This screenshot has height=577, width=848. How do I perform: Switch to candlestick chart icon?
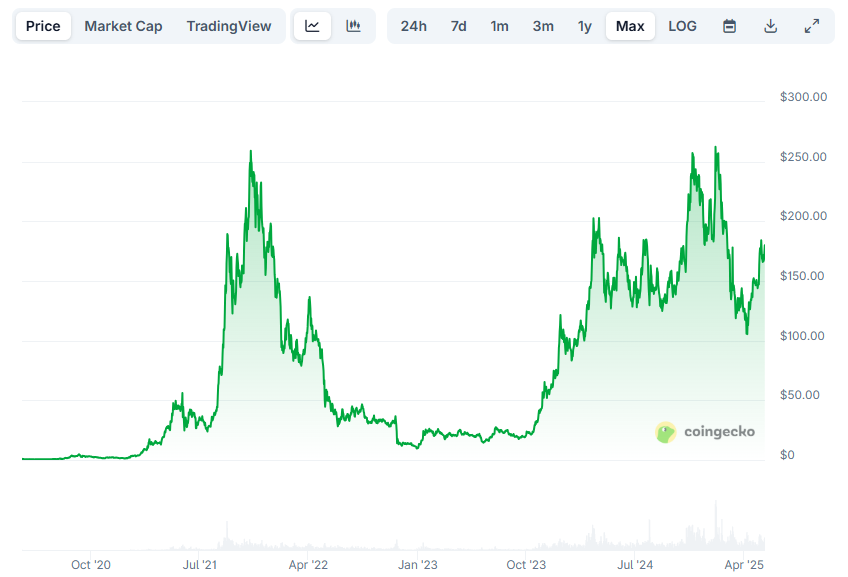coord(353,26)
